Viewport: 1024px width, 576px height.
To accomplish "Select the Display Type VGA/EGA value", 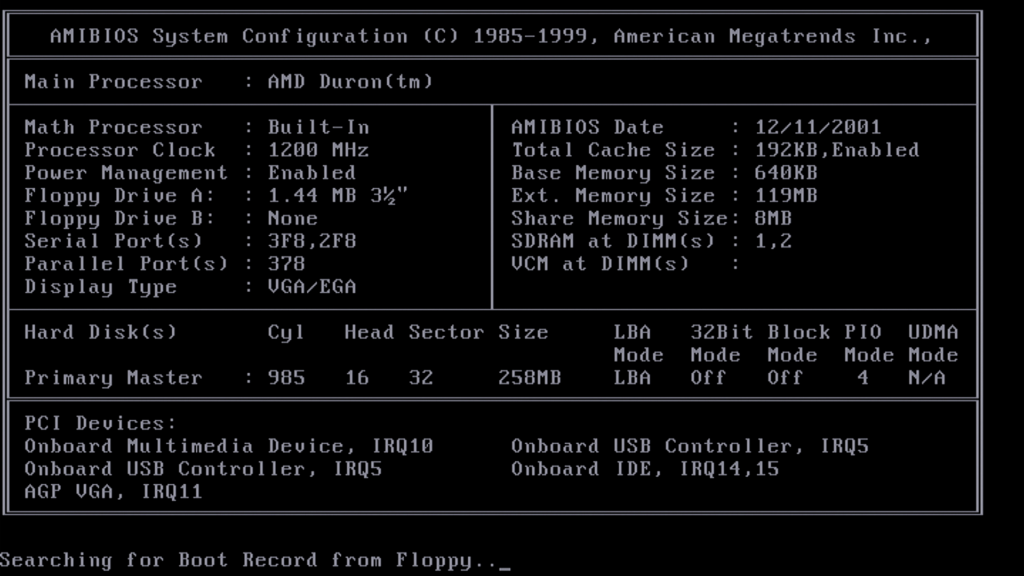I will tap(311, 287).
